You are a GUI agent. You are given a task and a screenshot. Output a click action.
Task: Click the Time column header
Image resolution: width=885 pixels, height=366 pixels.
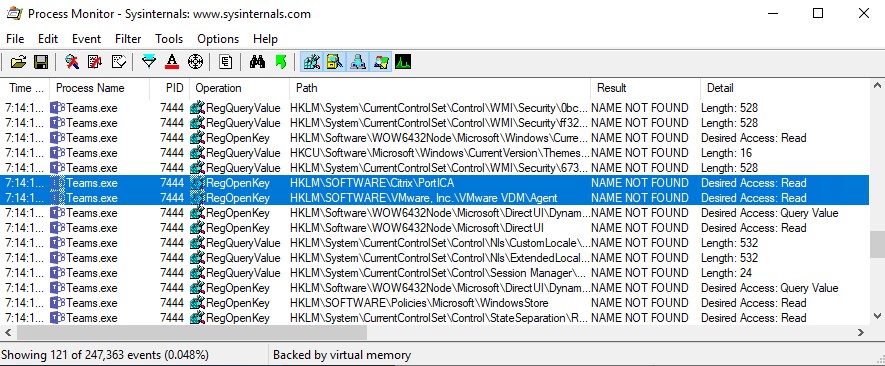[25, 88]
